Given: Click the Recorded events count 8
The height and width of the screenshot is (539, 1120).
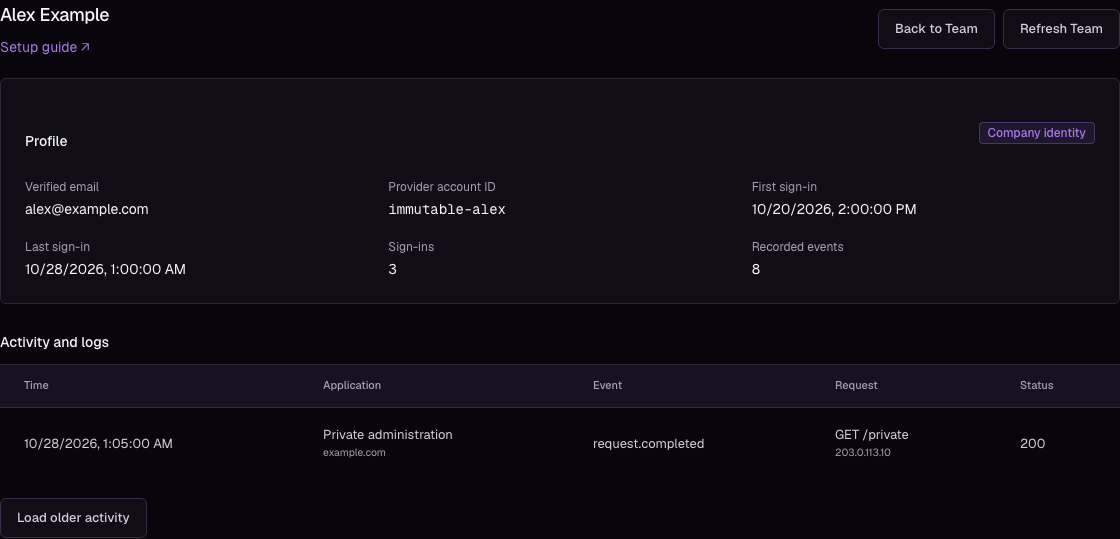Looking at the screenshot, I should (x=756, y=269).
